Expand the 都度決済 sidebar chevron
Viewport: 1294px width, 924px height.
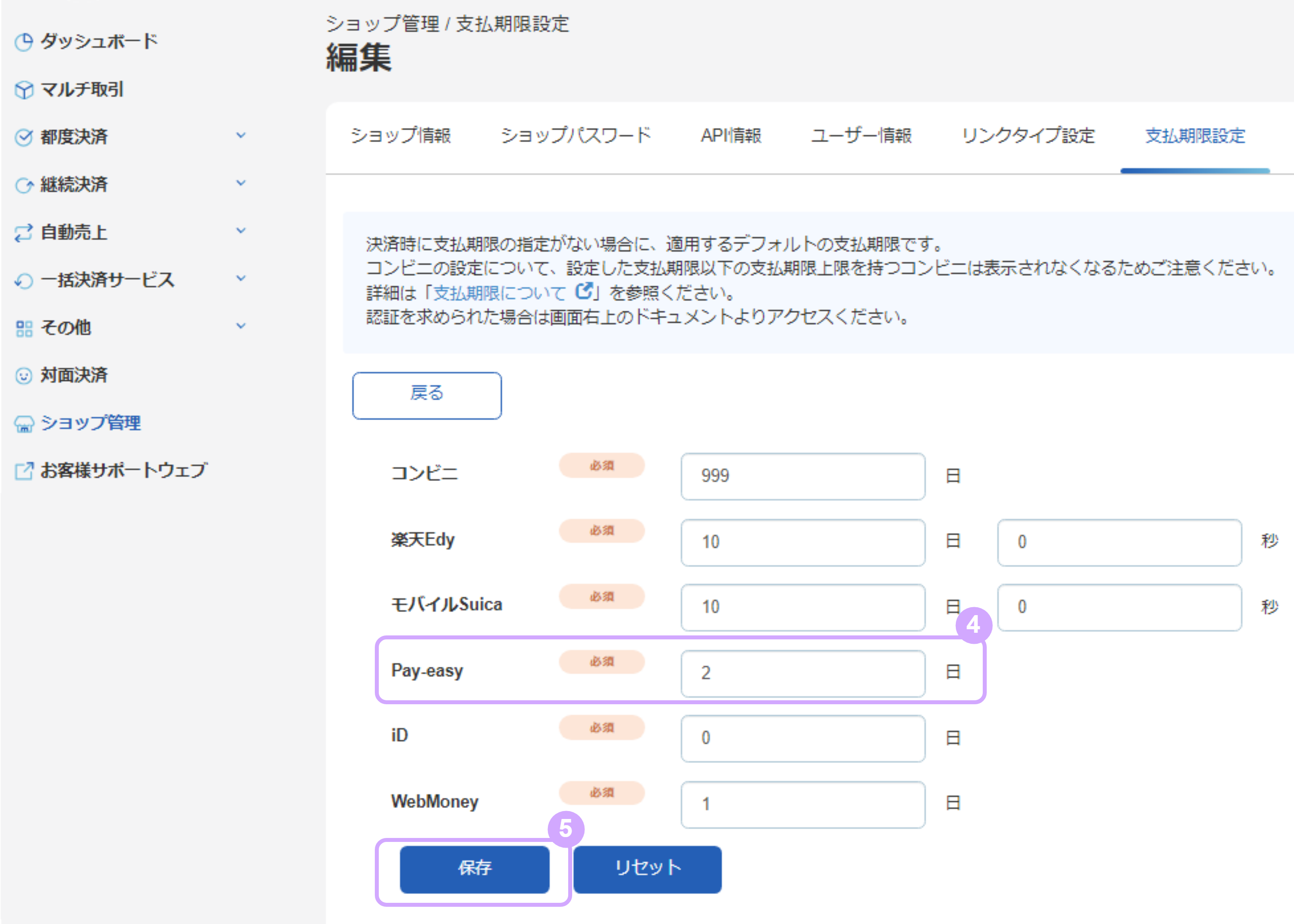click(x=241, y=135)
